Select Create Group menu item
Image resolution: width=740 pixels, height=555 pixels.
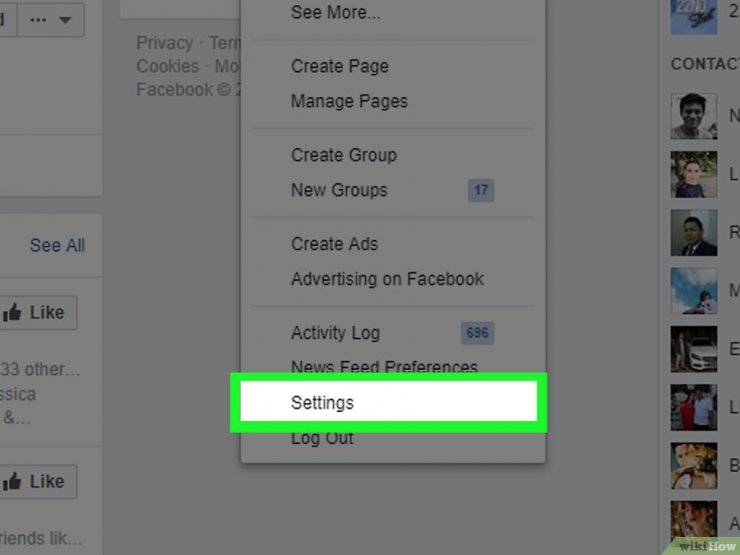(344, 155)
